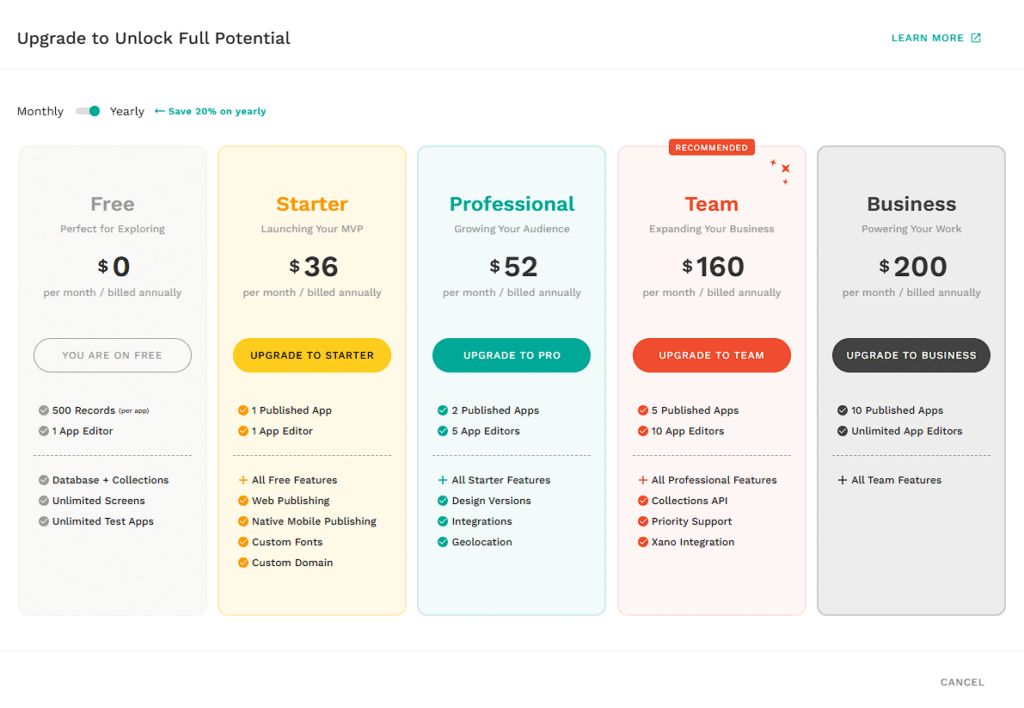Screen dimensions: 1024x708
Task: Click the Upgrade to Pro button
Action: (x=511, y=355)
